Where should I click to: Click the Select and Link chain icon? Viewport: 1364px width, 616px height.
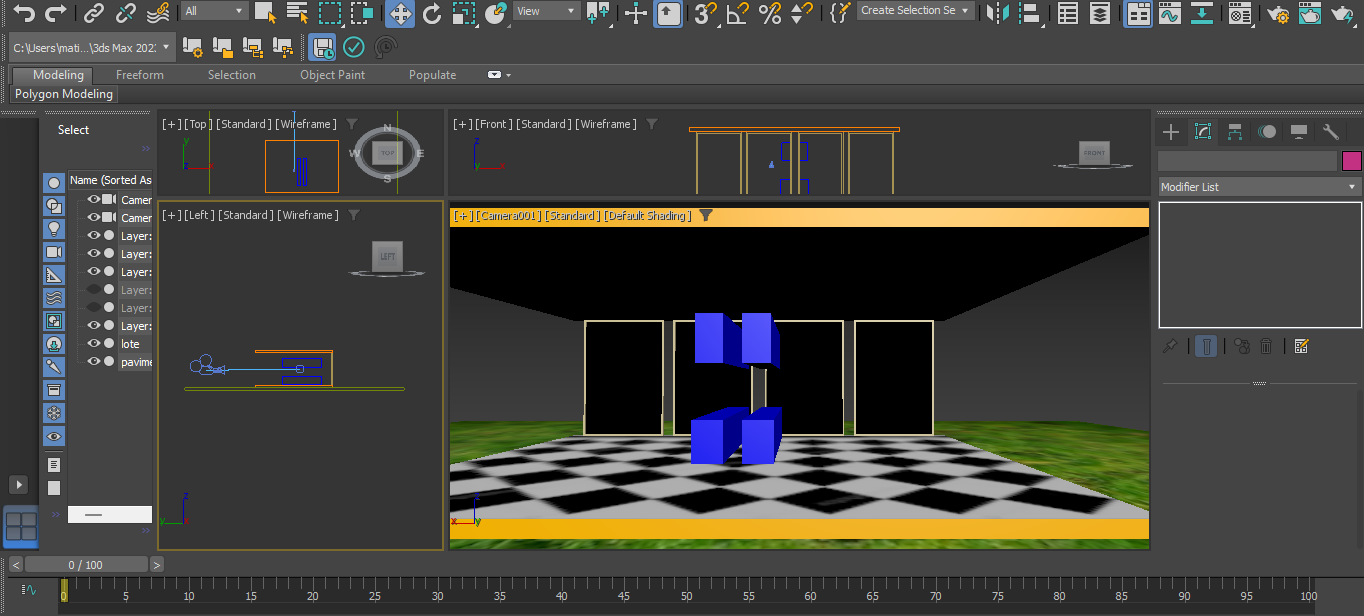(94, 13)
